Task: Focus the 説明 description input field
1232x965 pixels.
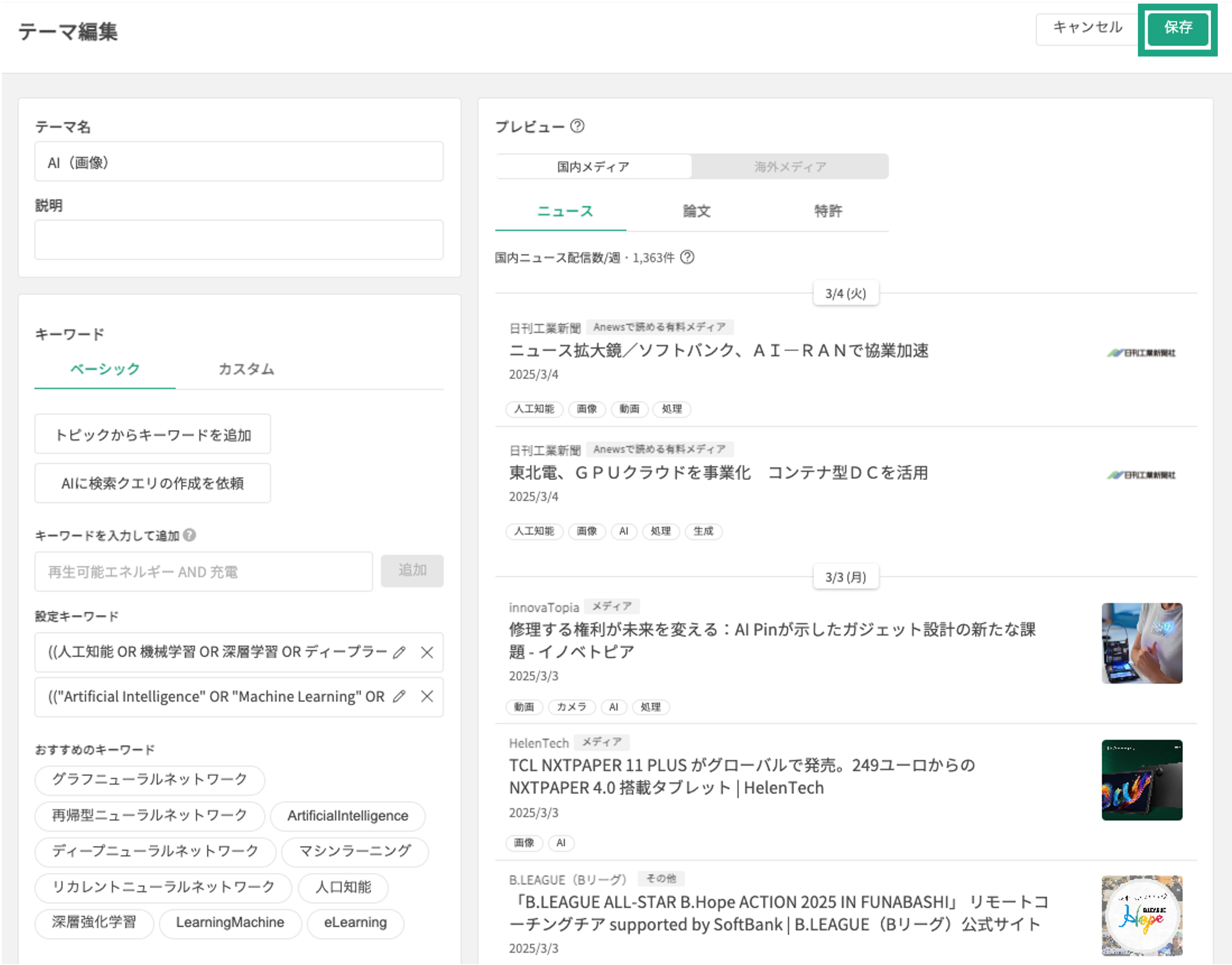Action: (x=239, y=240)
